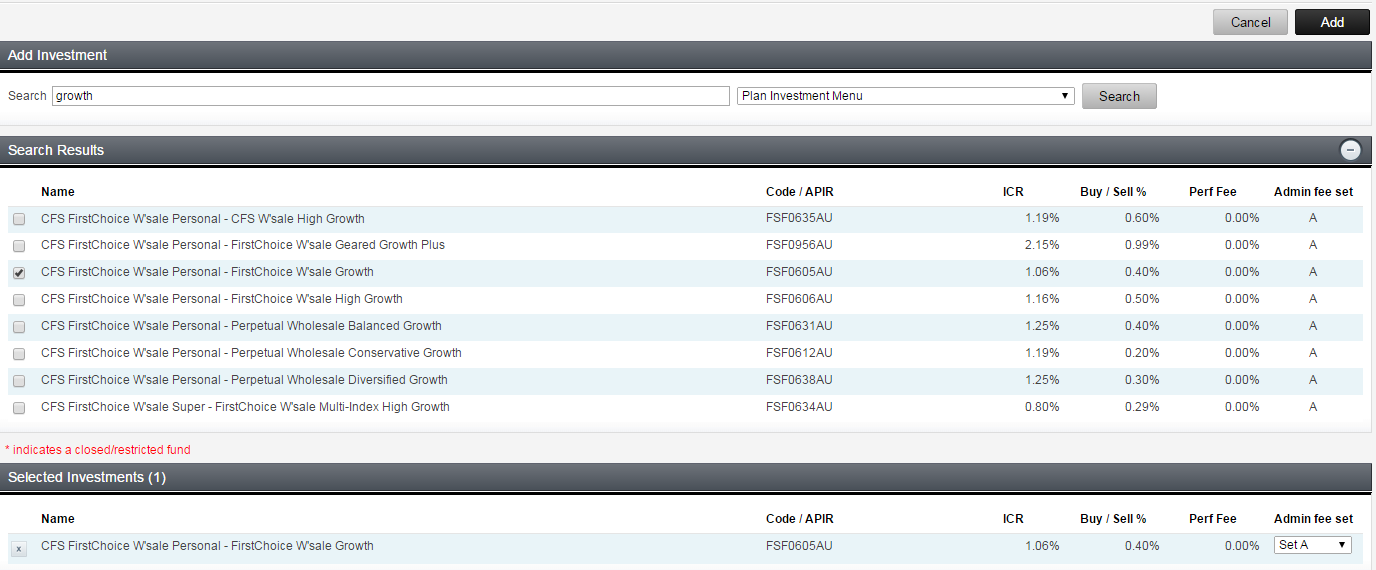Click FSF0631AU code cell

tap(799, 326)
